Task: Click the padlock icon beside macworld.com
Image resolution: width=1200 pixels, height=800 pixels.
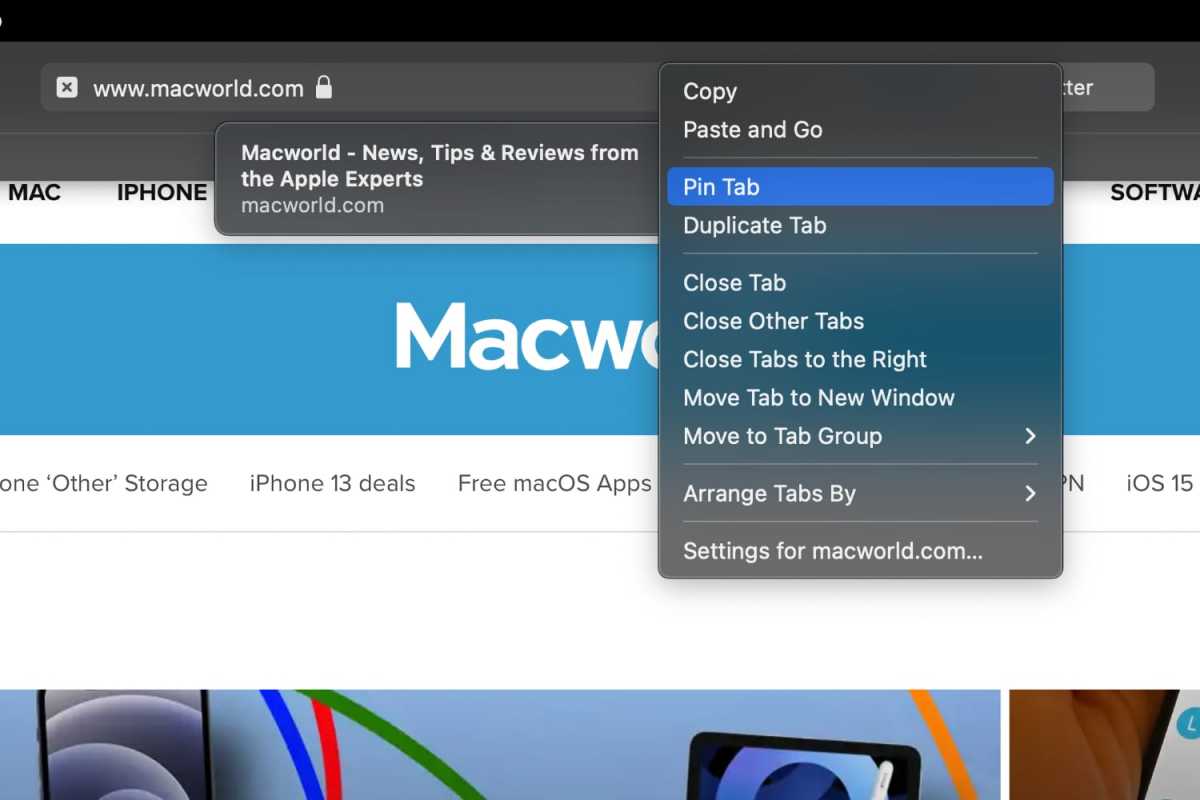Action: point(323,87)
